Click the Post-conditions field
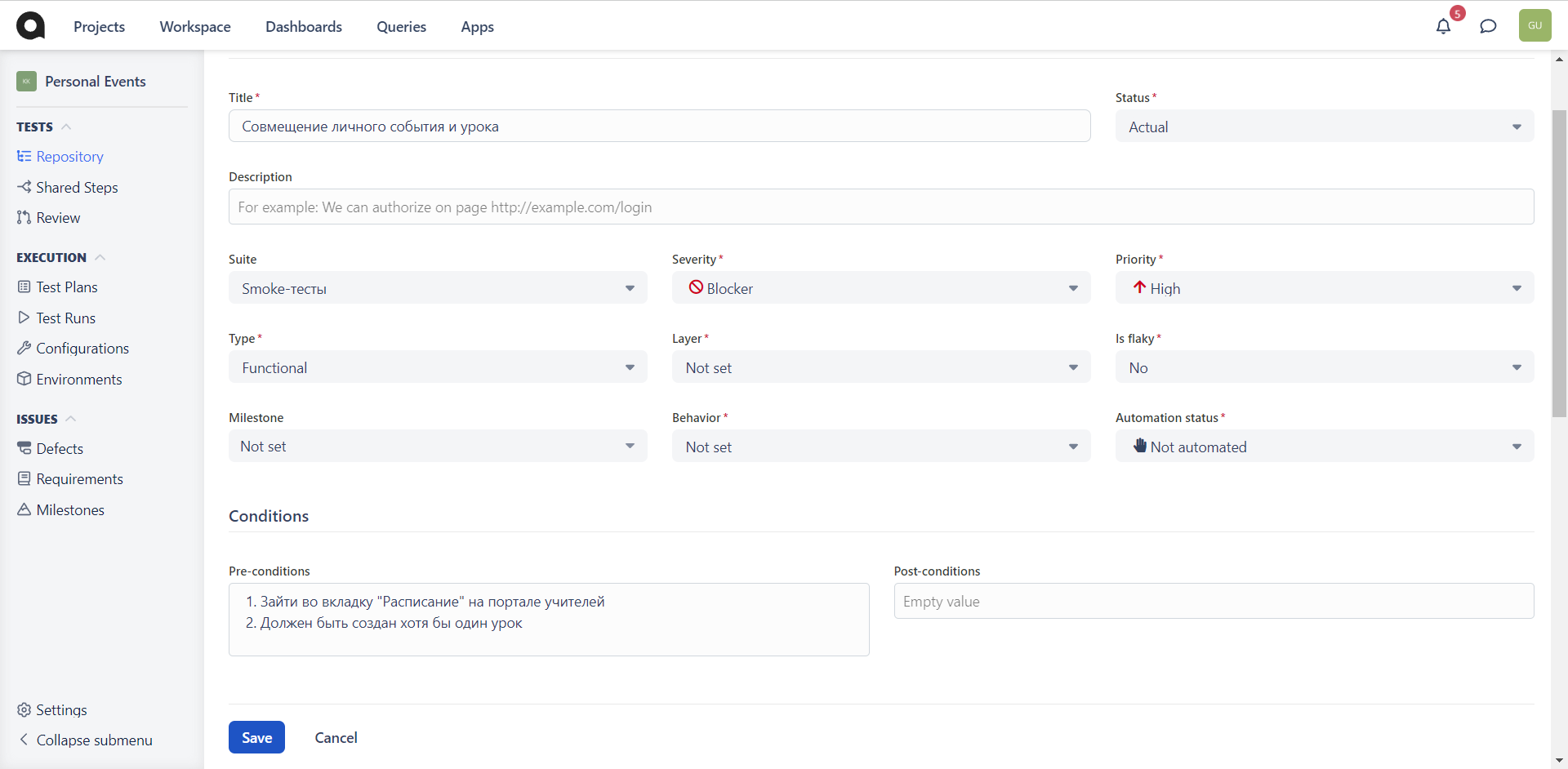Screen dimensions: 1568x769 coord(1214,601)
